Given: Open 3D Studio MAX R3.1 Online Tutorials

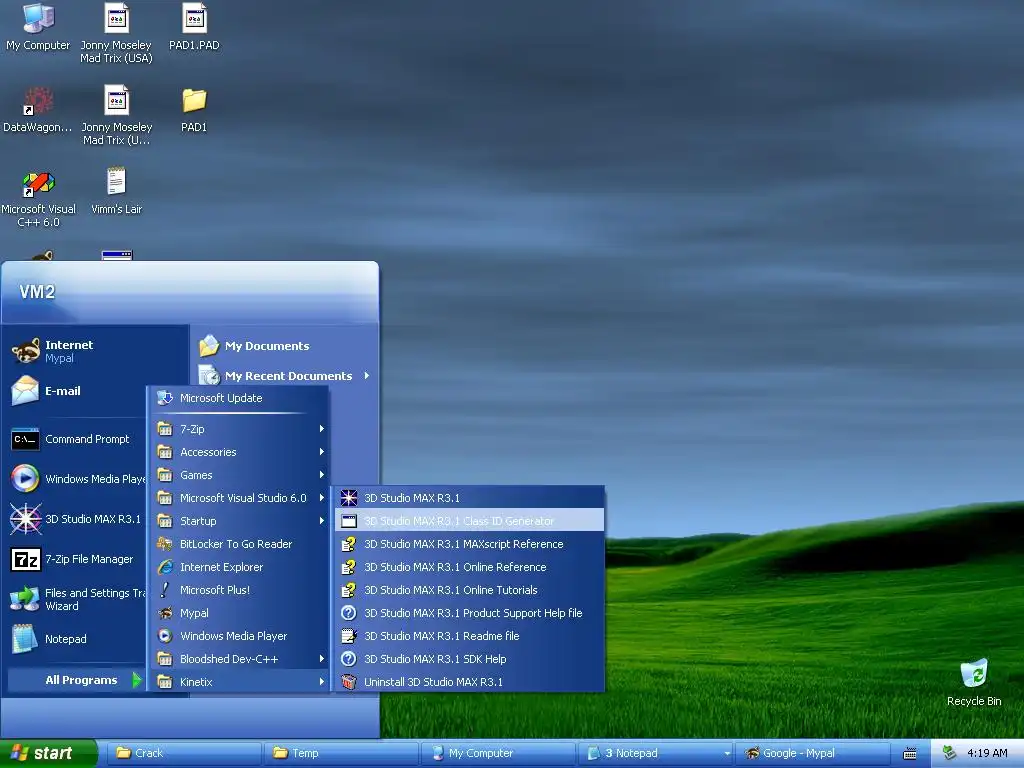Looking at the screenshot, I should [469, 590].
